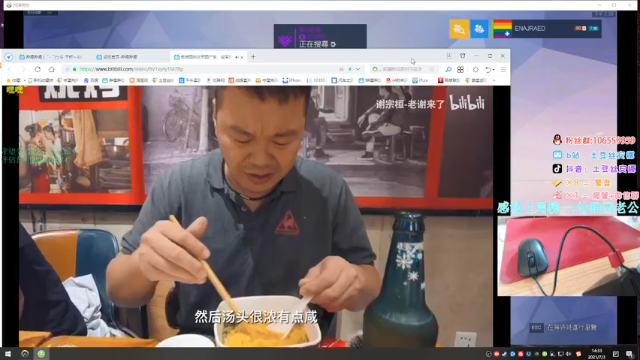The image size is (640, 360).
Task: Click the bilibili logo watermark in video
Action: coord(467,102)
